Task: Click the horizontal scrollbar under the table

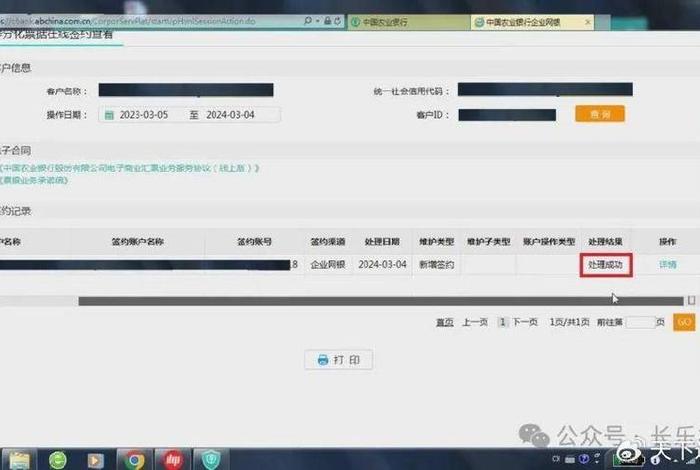Action: tap(381, 301)
